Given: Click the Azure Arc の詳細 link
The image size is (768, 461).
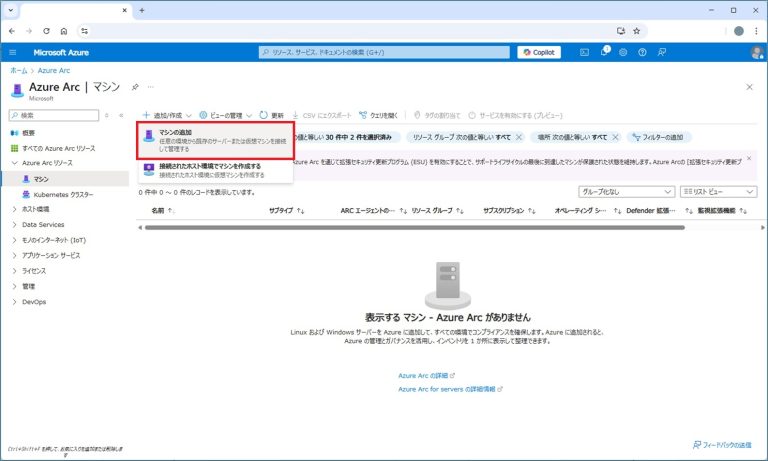Looking at the screenshot, I should point(426,375).
